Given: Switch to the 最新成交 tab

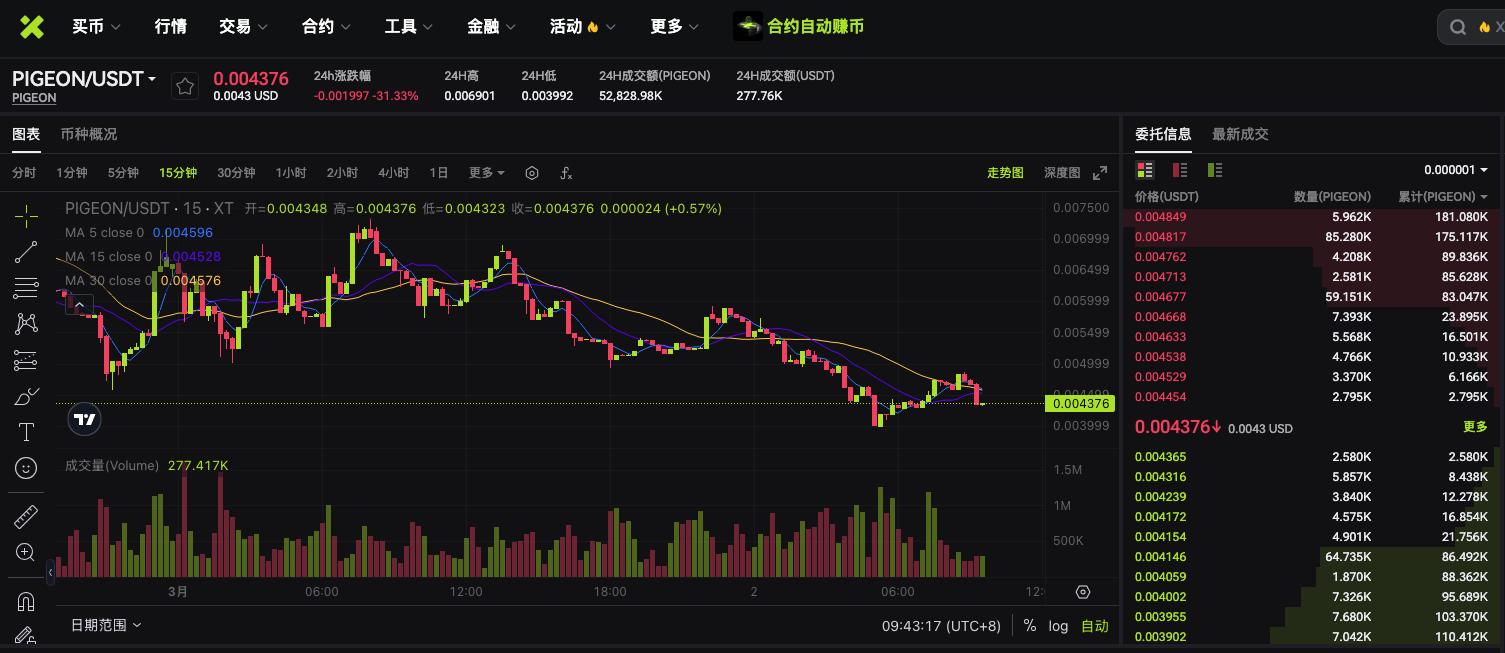Looking at the screenshot, I should pos(1240,134).
